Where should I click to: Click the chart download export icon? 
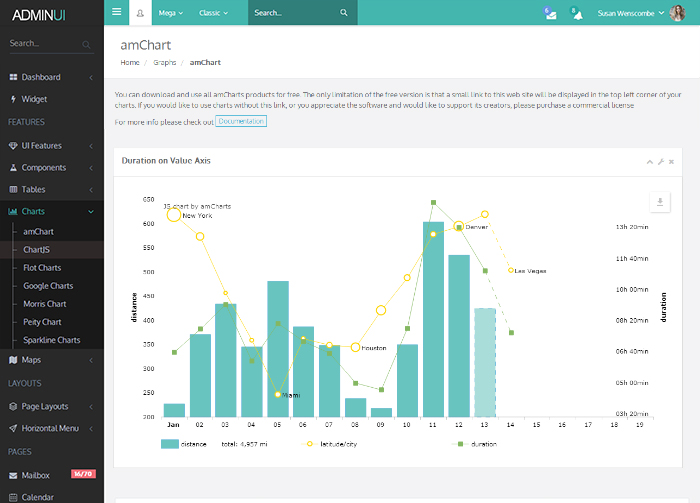[x=658, y=203]
